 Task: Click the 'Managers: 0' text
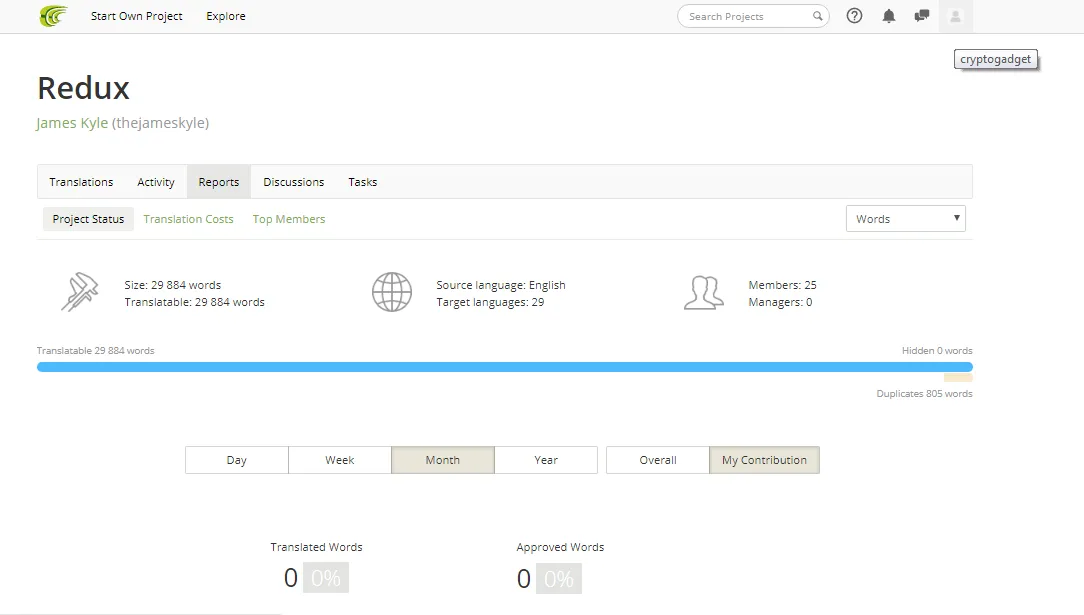(781, 302)
